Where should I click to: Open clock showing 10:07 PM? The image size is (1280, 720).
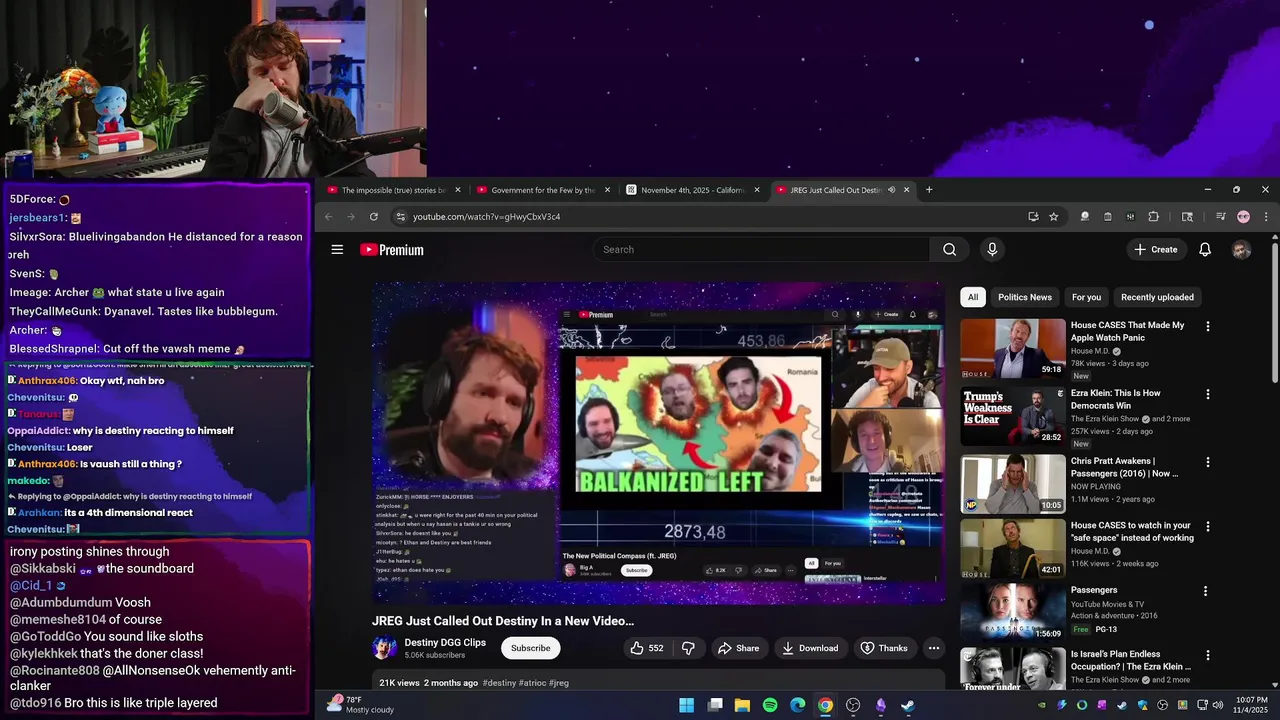(1251, 705)
